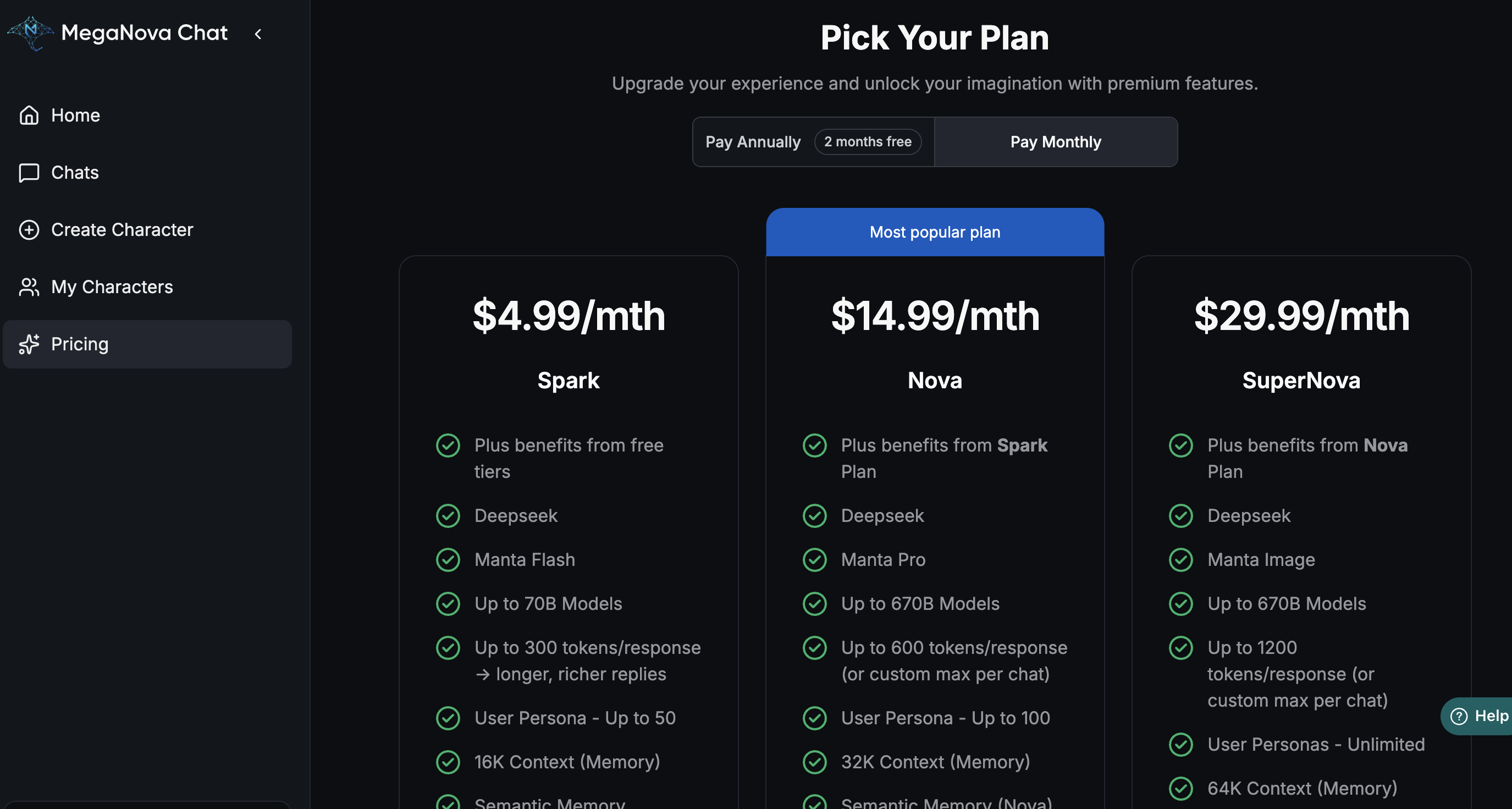Click the checkmark beside Manta Flash
1512x809 pixels.
[x=448, y=559]
